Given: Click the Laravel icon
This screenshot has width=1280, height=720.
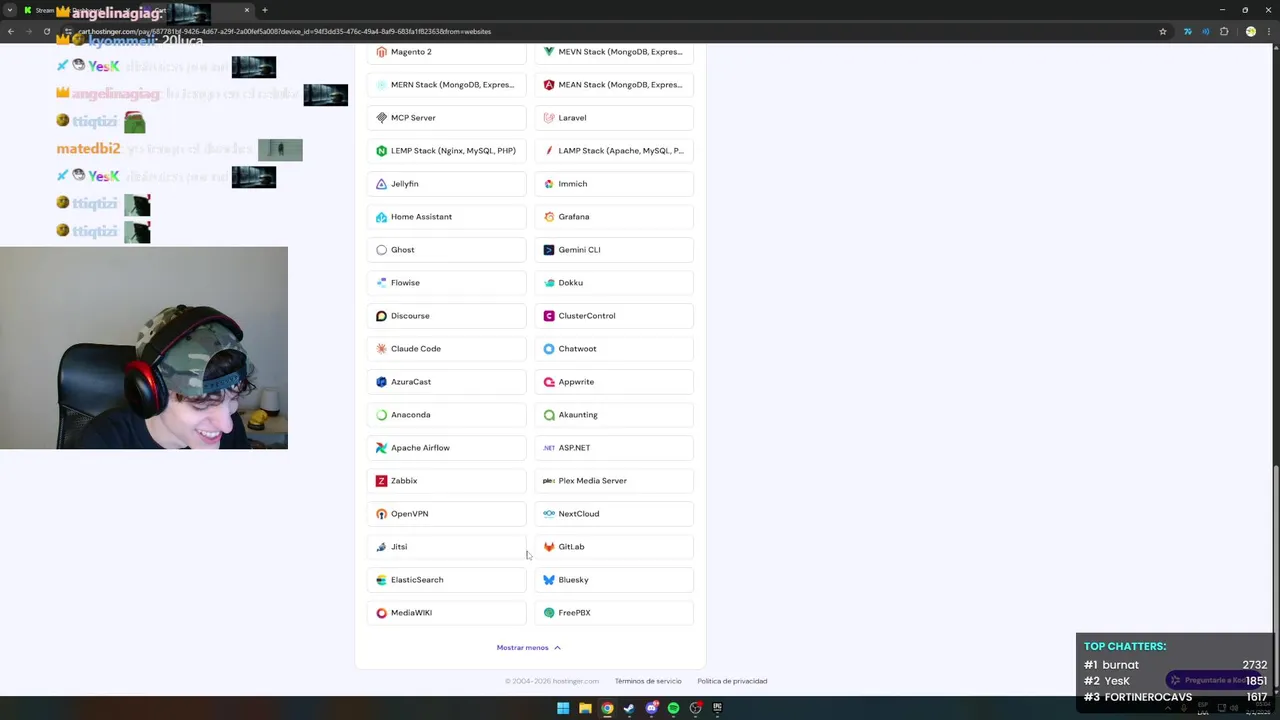Looking at the screenshot, I should [549, 118].
